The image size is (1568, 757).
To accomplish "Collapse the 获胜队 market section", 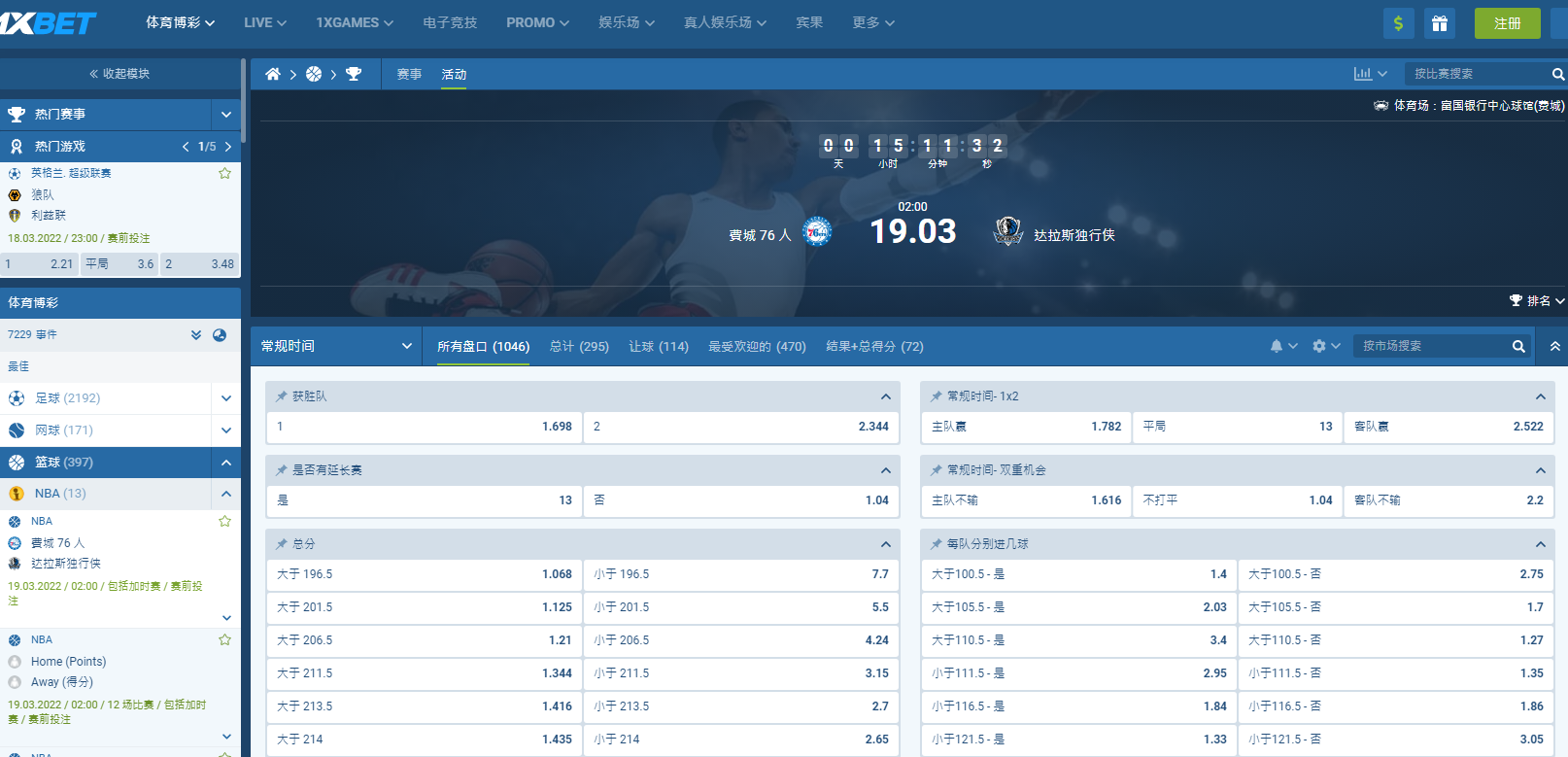I will [x=885, y=396].
